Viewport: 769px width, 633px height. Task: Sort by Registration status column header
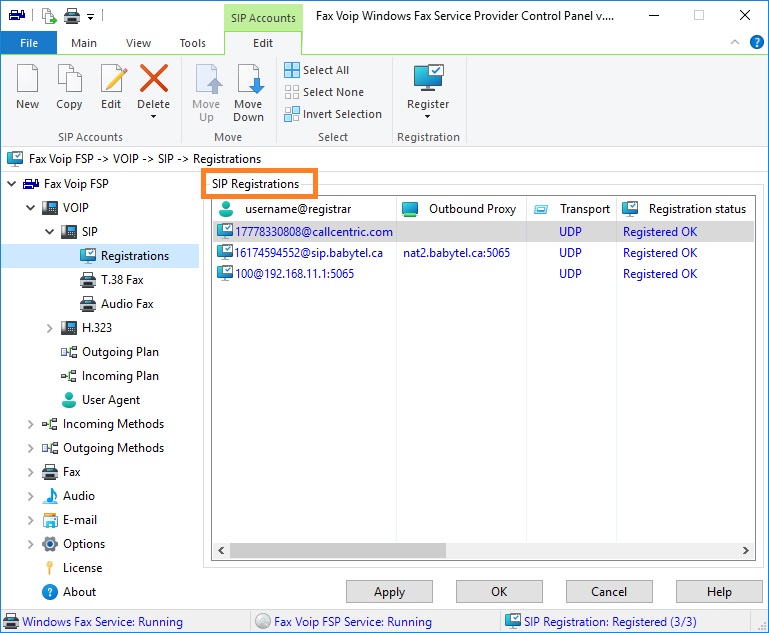pos(685,209)
